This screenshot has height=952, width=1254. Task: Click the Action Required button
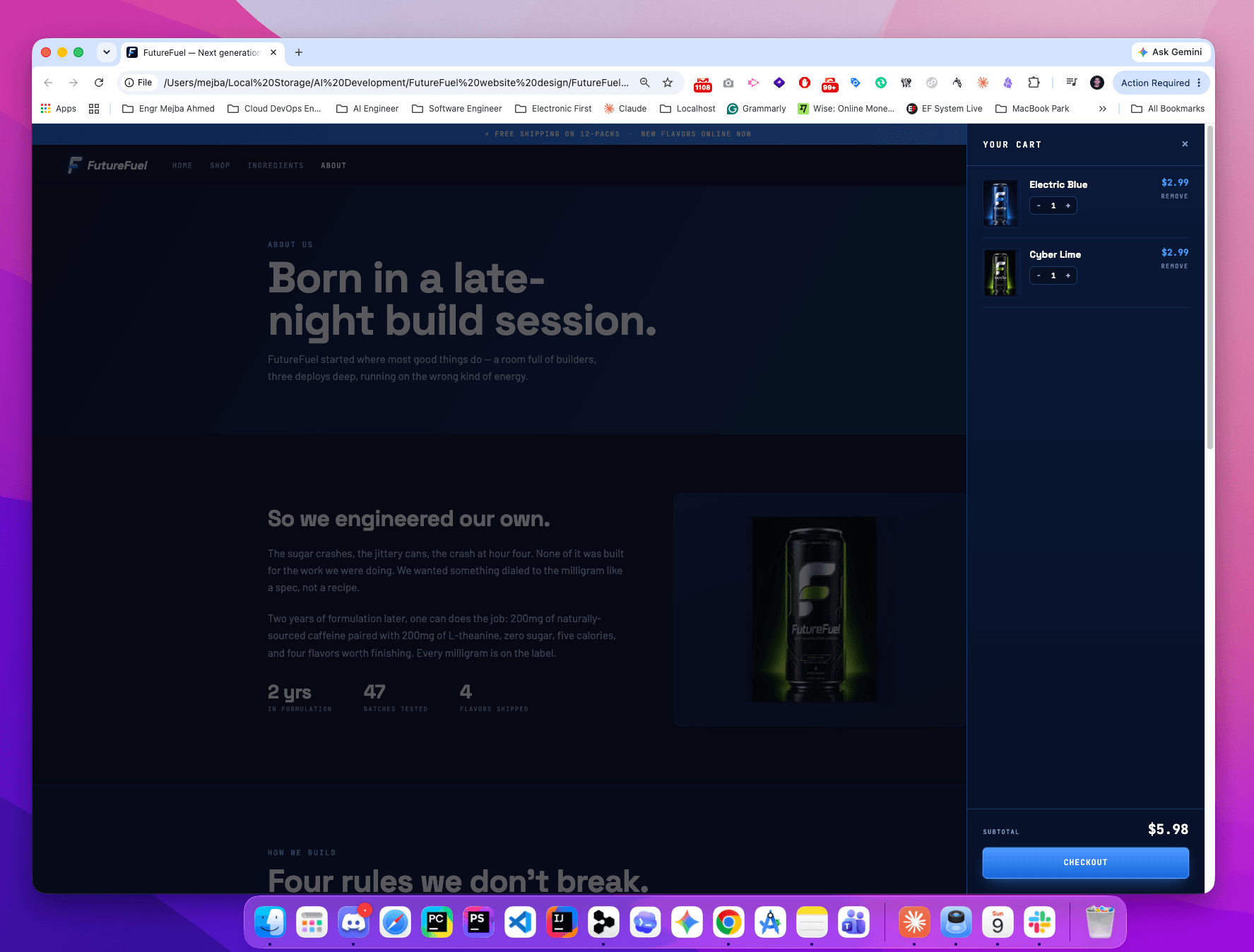[x=1161, y=83]
